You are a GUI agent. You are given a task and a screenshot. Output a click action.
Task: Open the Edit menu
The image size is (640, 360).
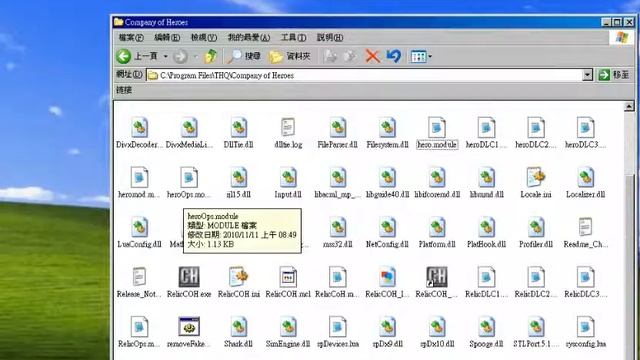click(167, 38)
